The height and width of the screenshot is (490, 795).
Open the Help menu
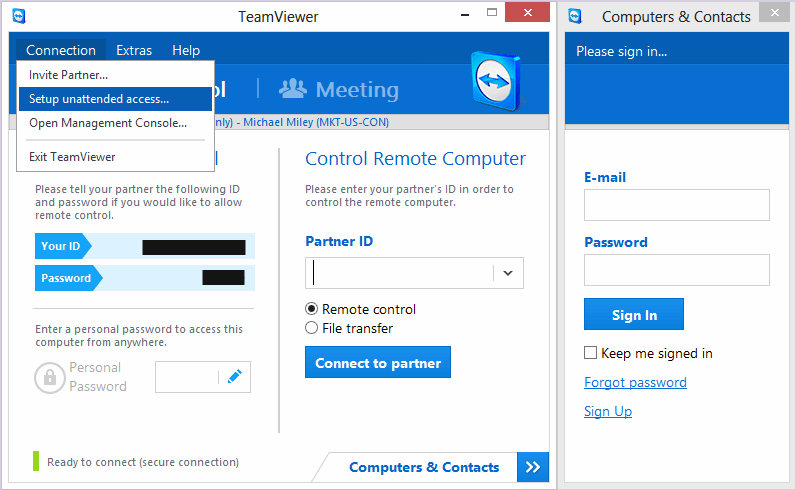coord(186,50)
